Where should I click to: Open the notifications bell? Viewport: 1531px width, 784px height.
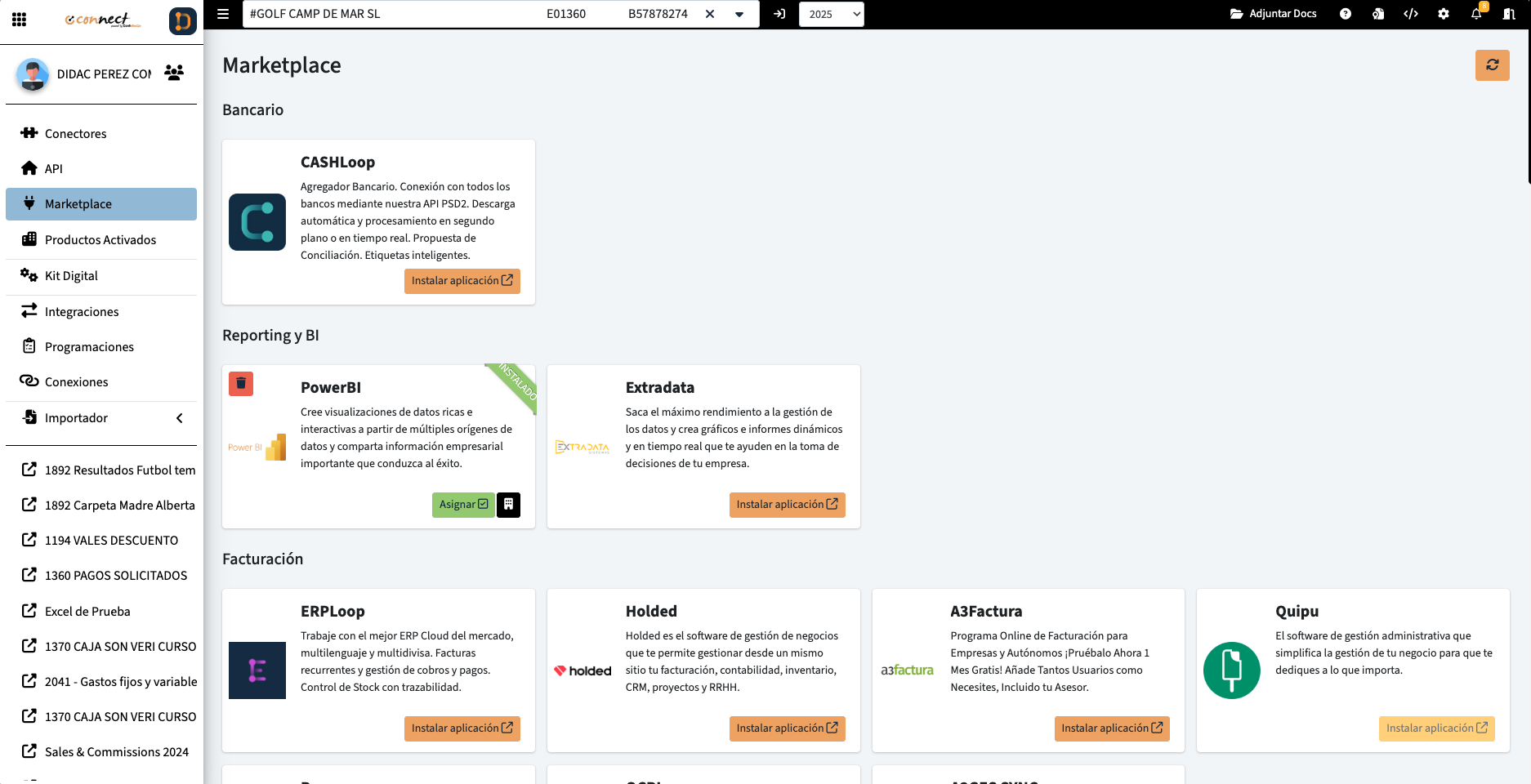[x=1476, y=14]
